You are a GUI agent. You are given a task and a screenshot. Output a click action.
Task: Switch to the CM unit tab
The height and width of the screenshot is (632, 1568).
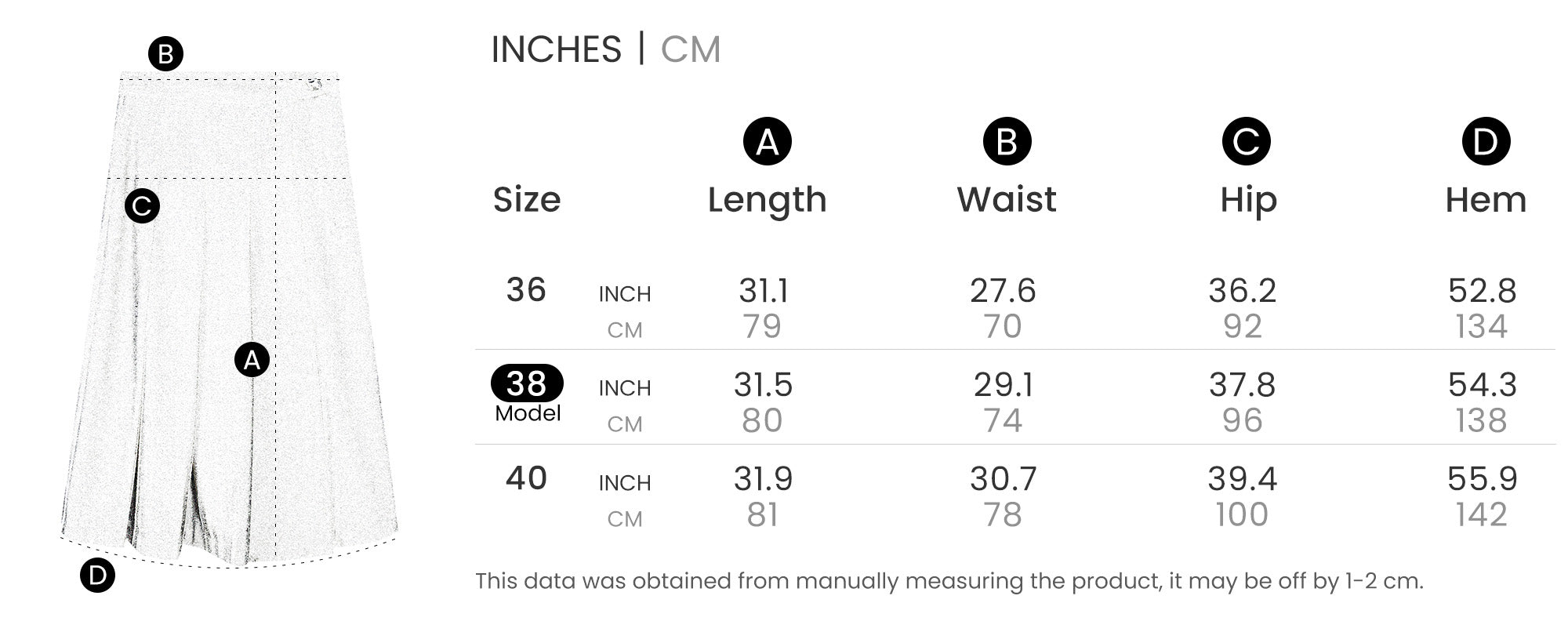(690, 49)
